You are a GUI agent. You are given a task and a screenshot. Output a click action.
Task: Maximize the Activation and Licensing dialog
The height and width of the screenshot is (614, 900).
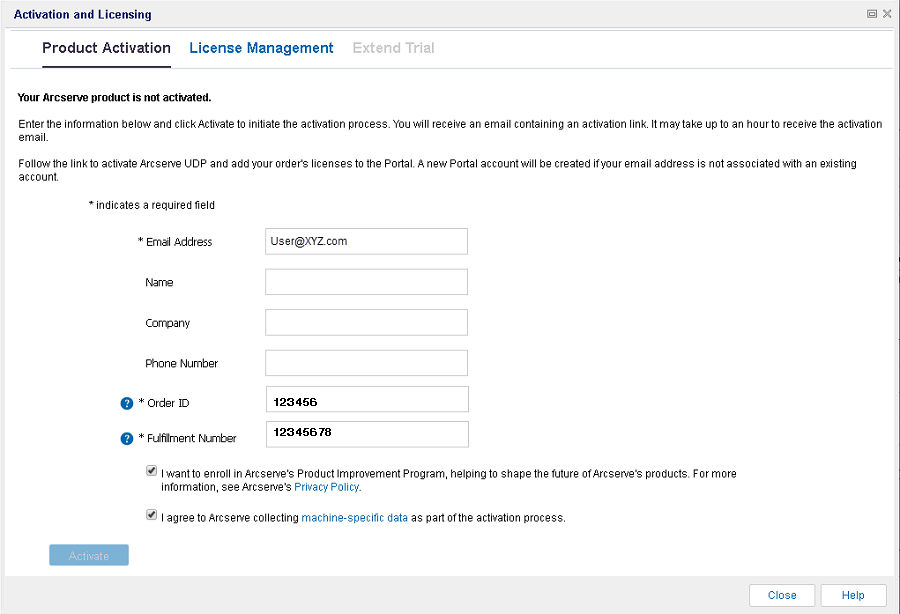pyautogui.click(x=872, y=14)
